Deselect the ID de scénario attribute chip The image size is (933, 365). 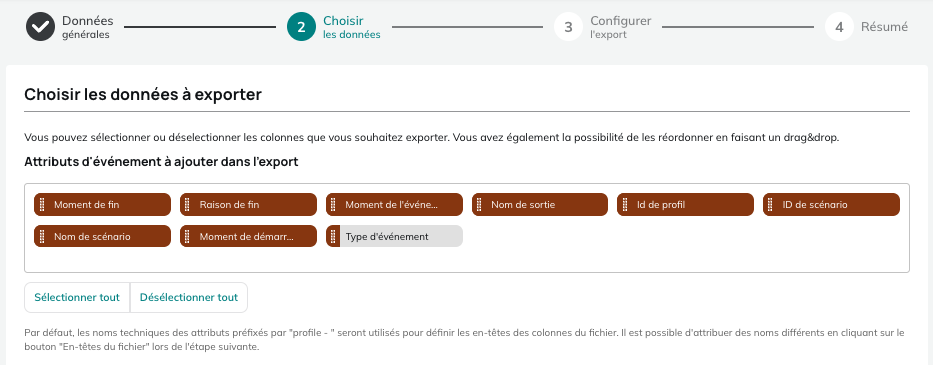(x=831, y=204)
